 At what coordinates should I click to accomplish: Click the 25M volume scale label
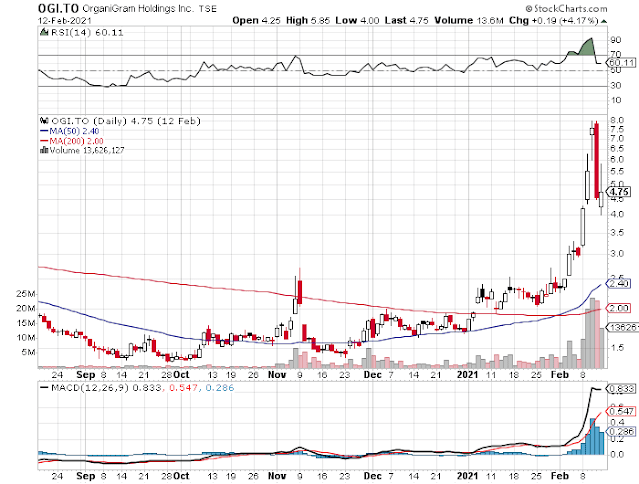pyautogui.click(x=26, y=294)
